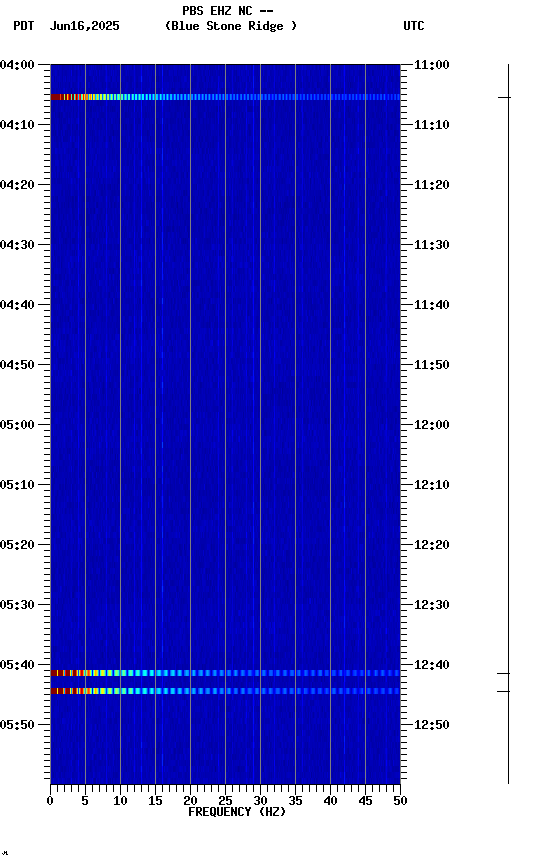Click the 04:20 PDT time label

click(x=17, y=185)
